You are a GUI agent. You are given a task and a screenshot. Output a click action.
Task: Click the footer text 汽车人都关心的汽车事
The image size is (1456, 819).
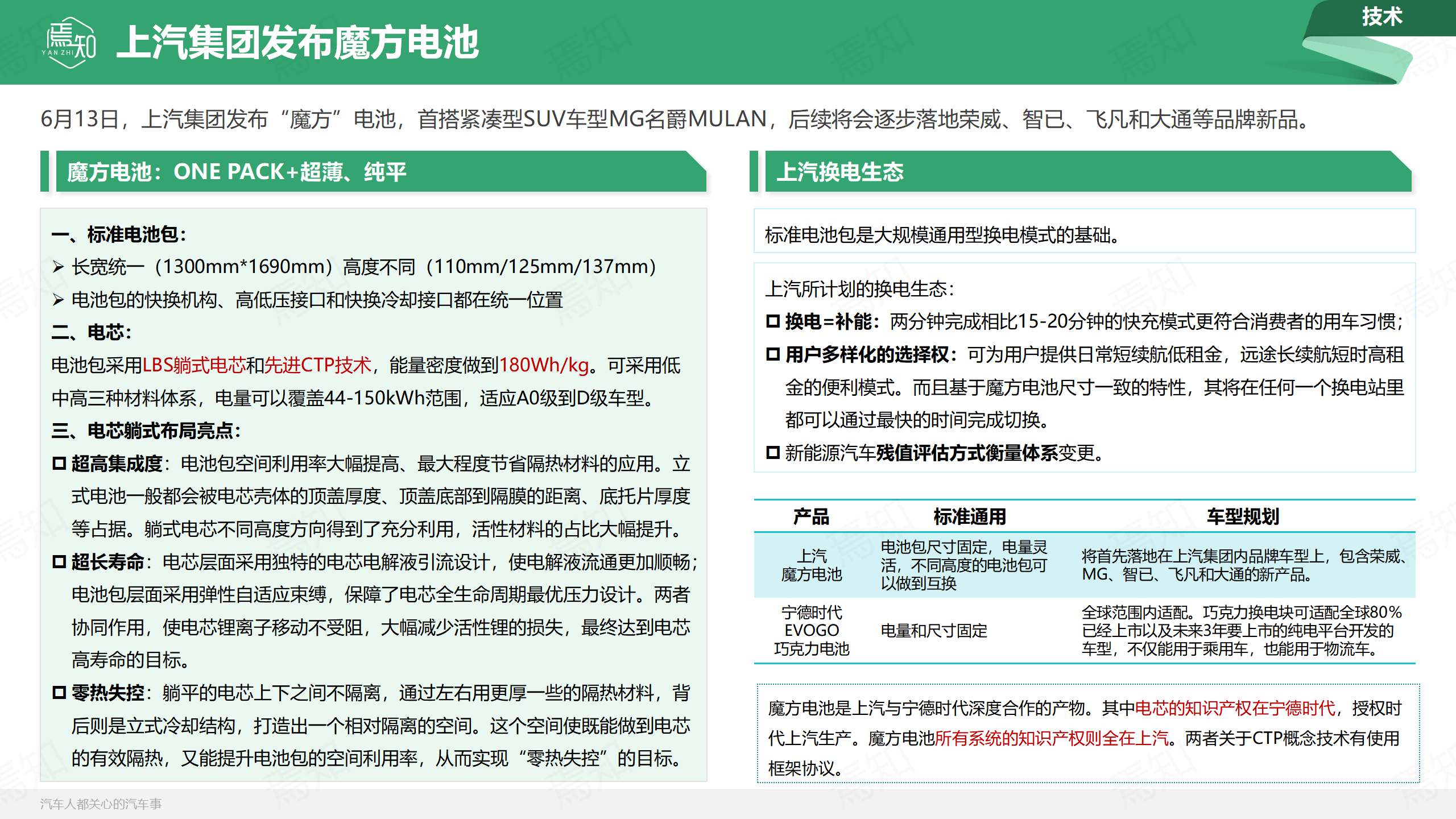(101, 804)
